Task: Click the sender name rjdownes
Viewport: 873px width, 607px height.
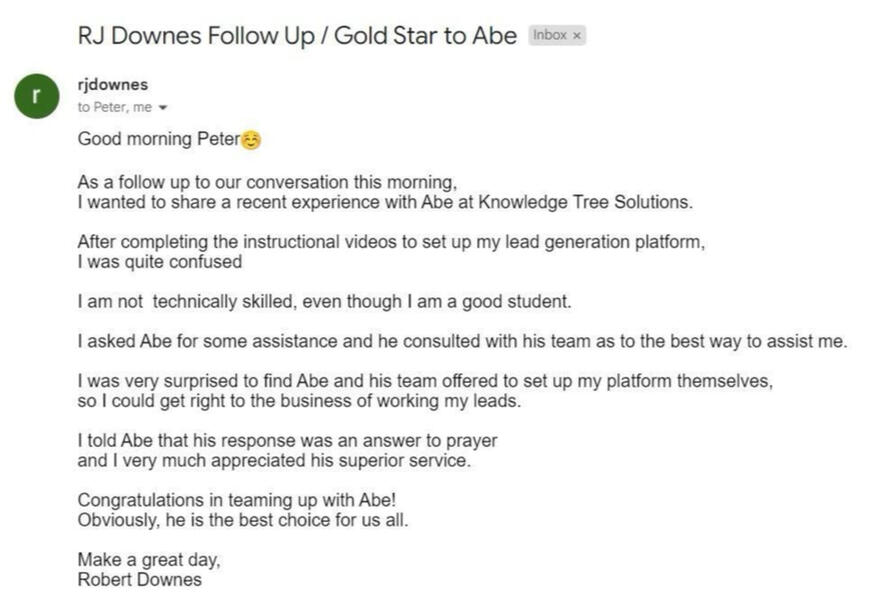Action: (113, 85)
